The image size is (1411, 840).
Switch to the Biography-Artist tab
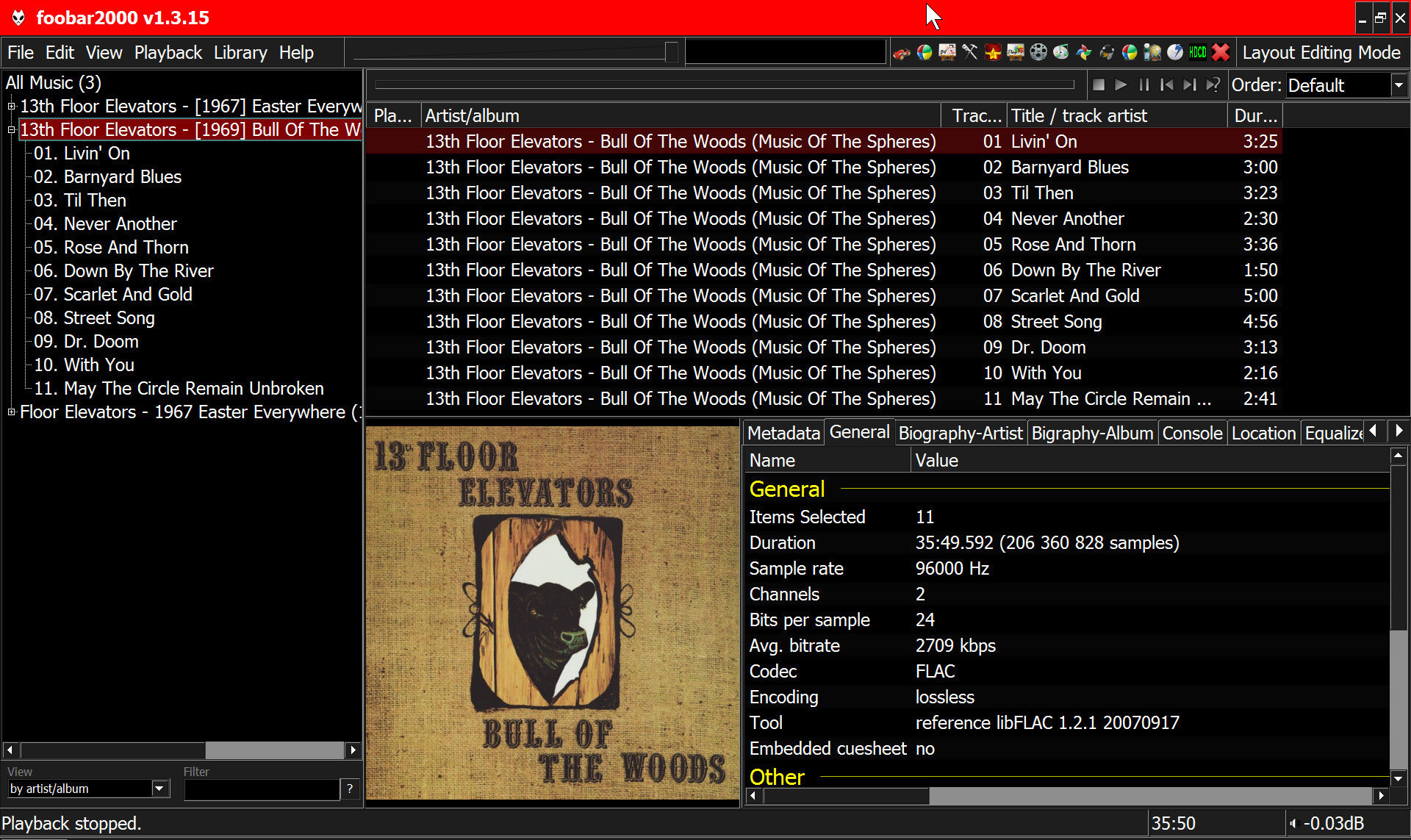pos(960,433)
